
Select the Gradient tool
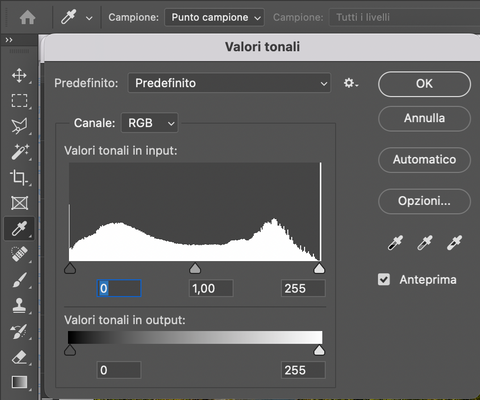click(x=19, y=382)
